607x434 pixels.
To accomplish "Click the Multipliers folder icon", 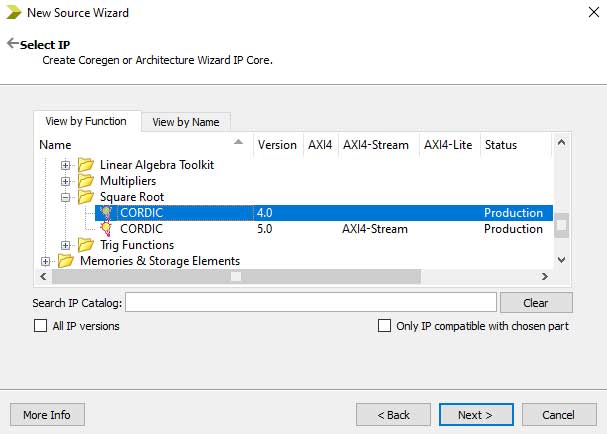I will (86, 181).
